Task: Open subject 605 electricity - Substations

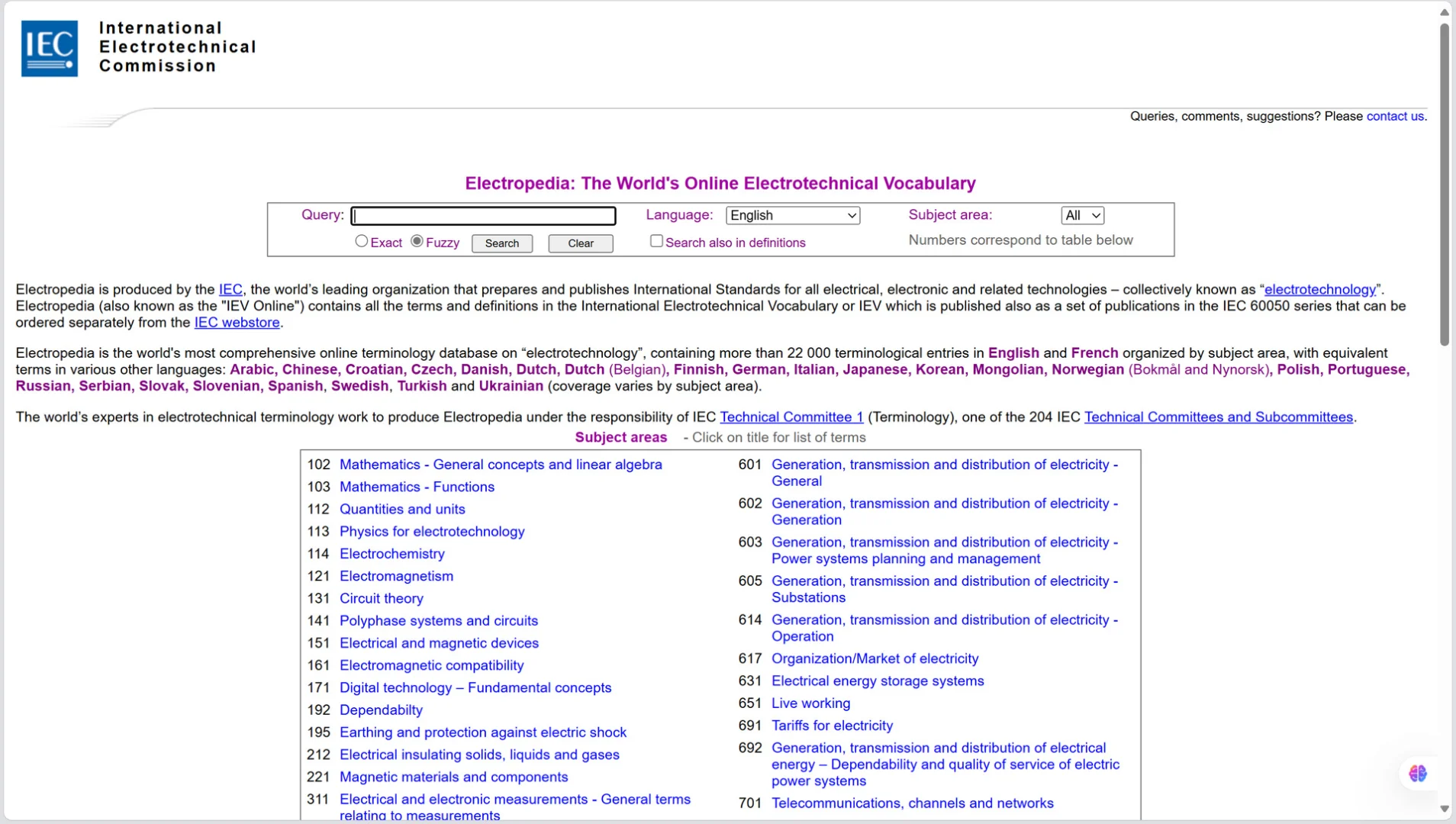Action: pos(945,590)
